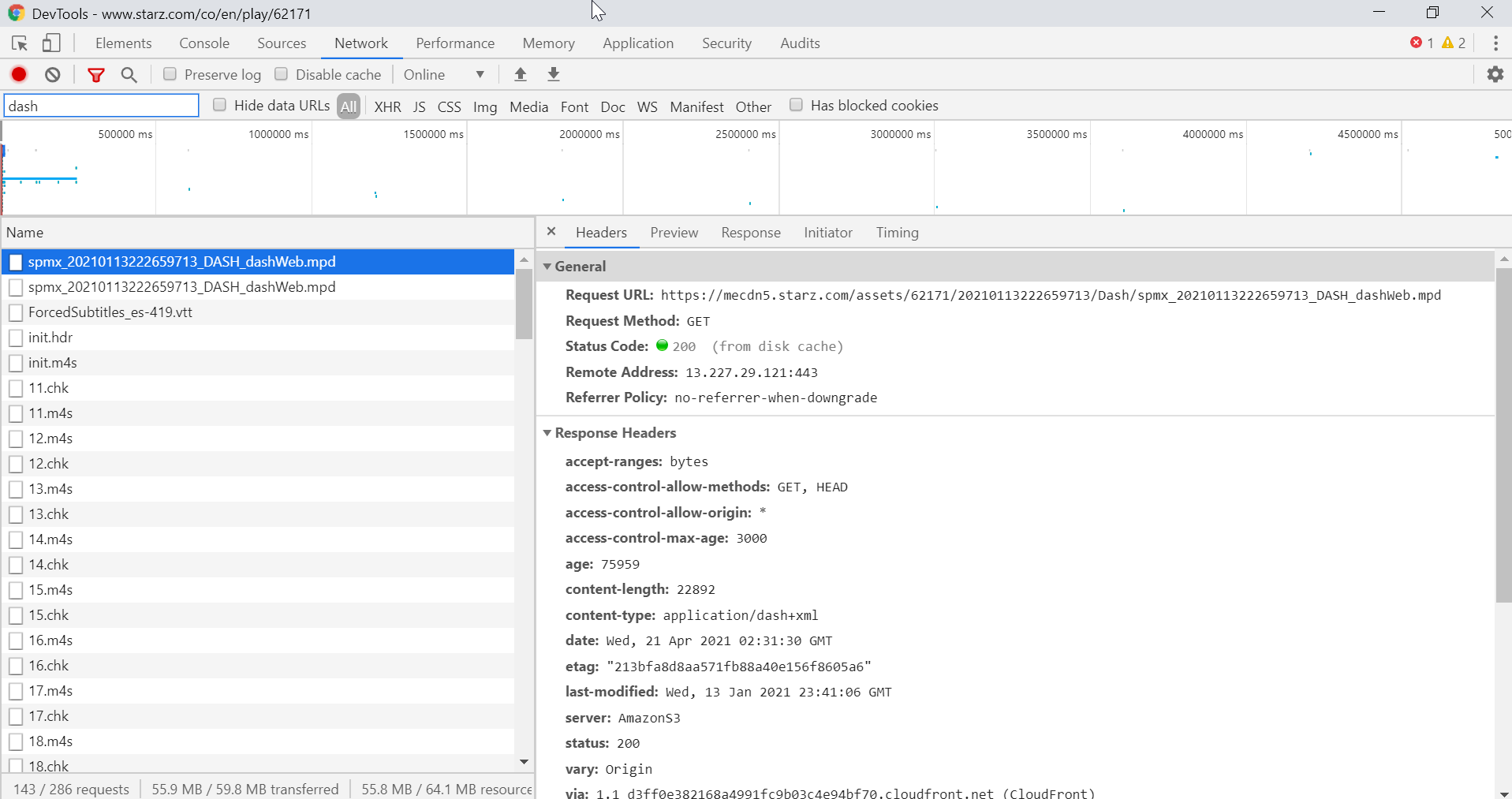
Task: Click the export HAR download arrow icon
Action: point(554,74)
